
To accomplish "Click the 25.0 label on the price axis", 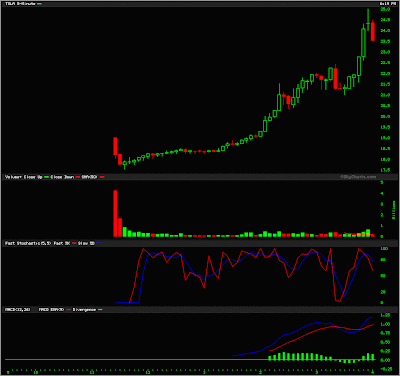I will coord(385,9).
